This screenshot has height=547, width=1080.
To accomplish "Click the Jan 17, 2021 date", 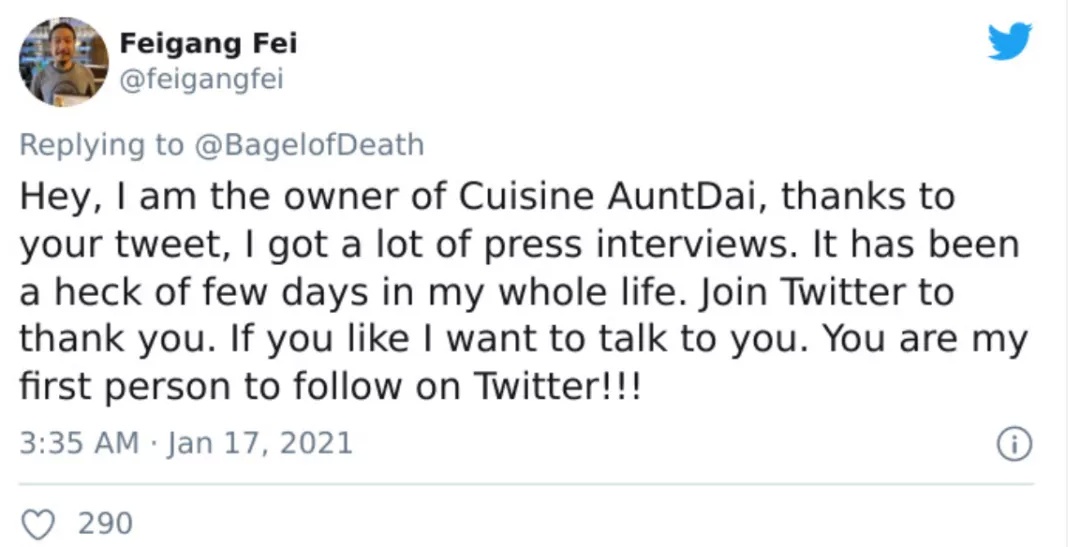I will click(260, 442).
